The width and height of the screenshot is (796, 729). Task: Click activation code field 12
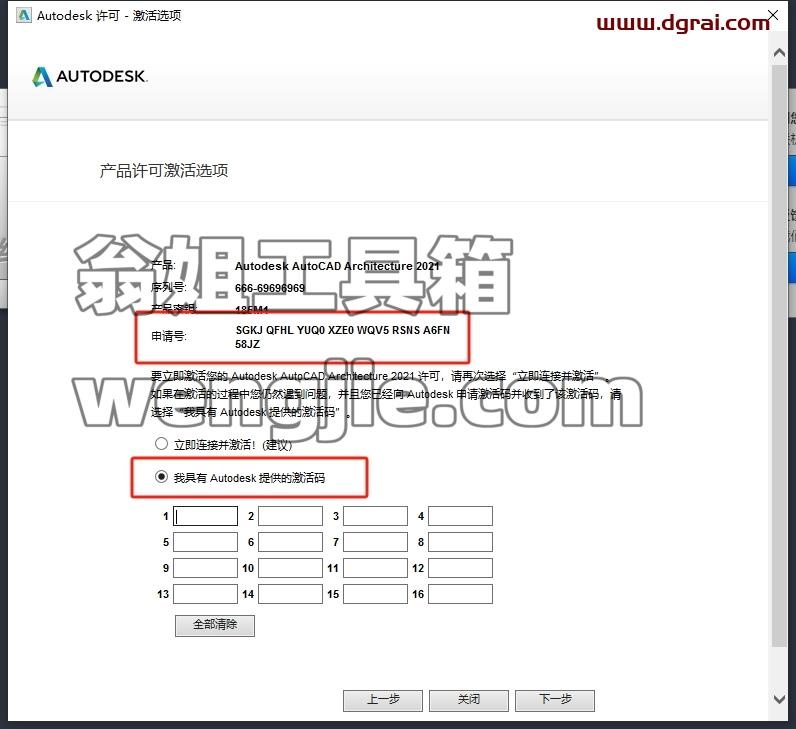460,568
